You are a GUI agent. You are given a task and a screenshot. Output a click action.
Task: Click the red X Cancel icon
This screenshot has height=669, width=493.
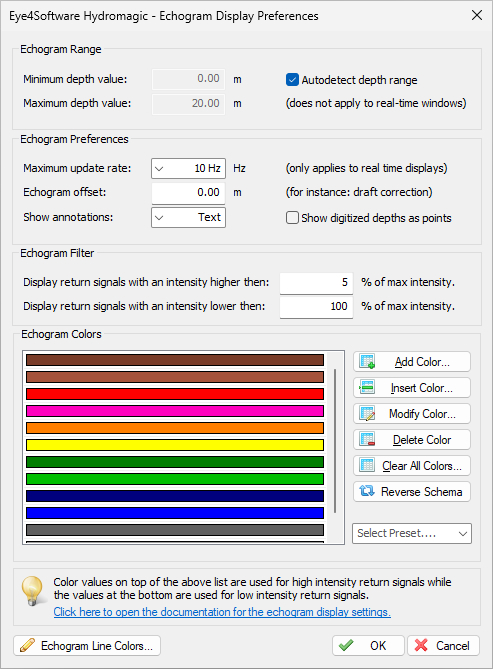(x=421, y=645)
